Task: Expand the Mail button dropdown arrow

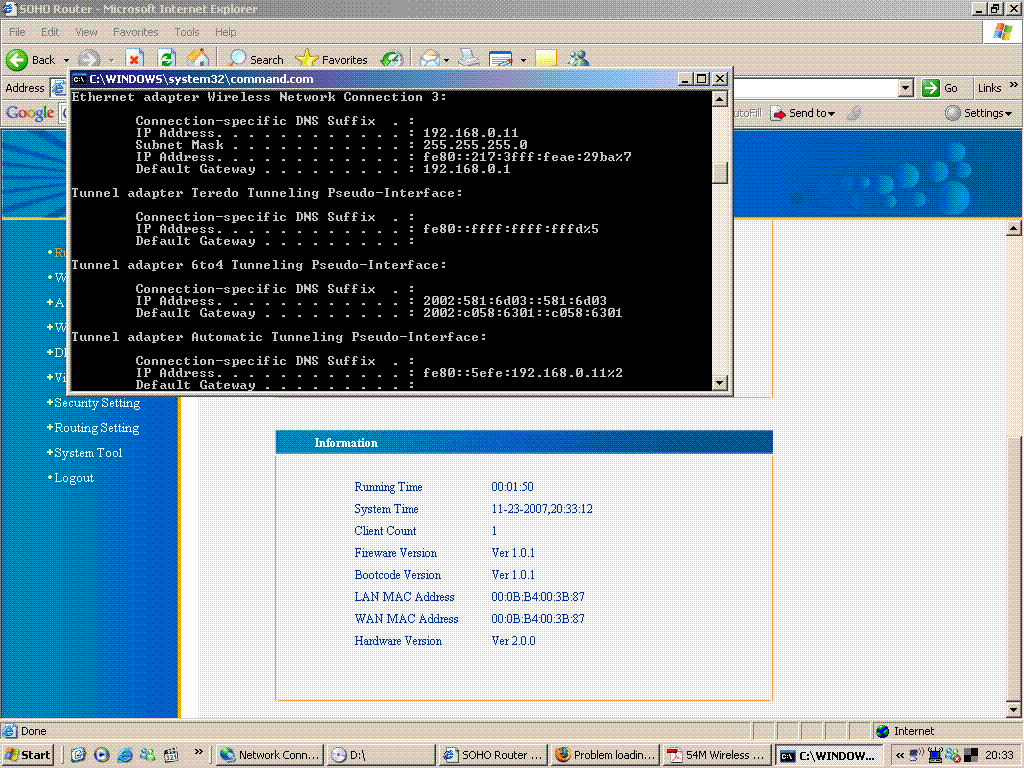Action: click(x=447, y=60)
